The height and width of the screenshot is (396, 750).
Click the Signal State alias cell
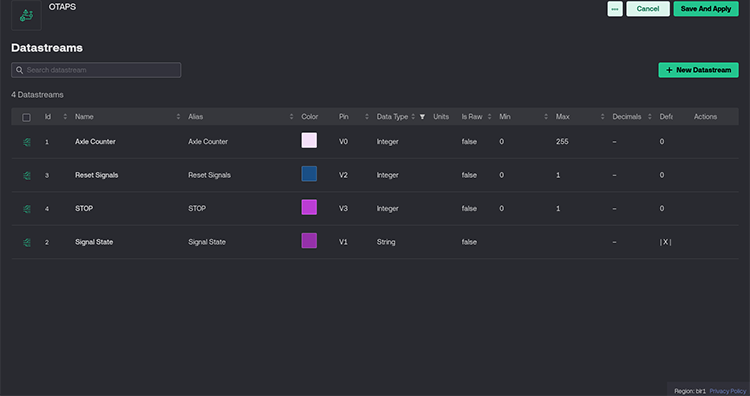(x=207, y=242)
